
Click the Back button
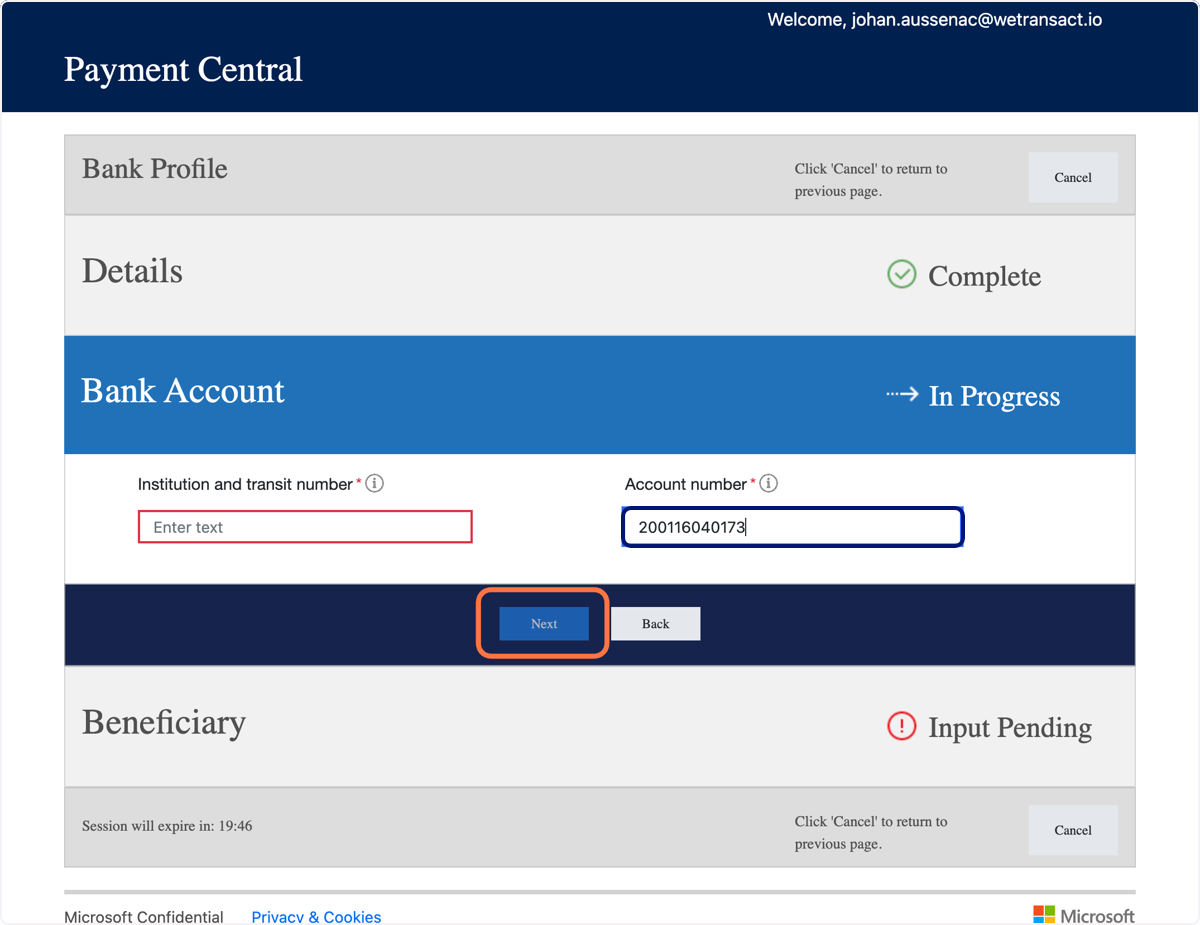[x=656, y=624]
